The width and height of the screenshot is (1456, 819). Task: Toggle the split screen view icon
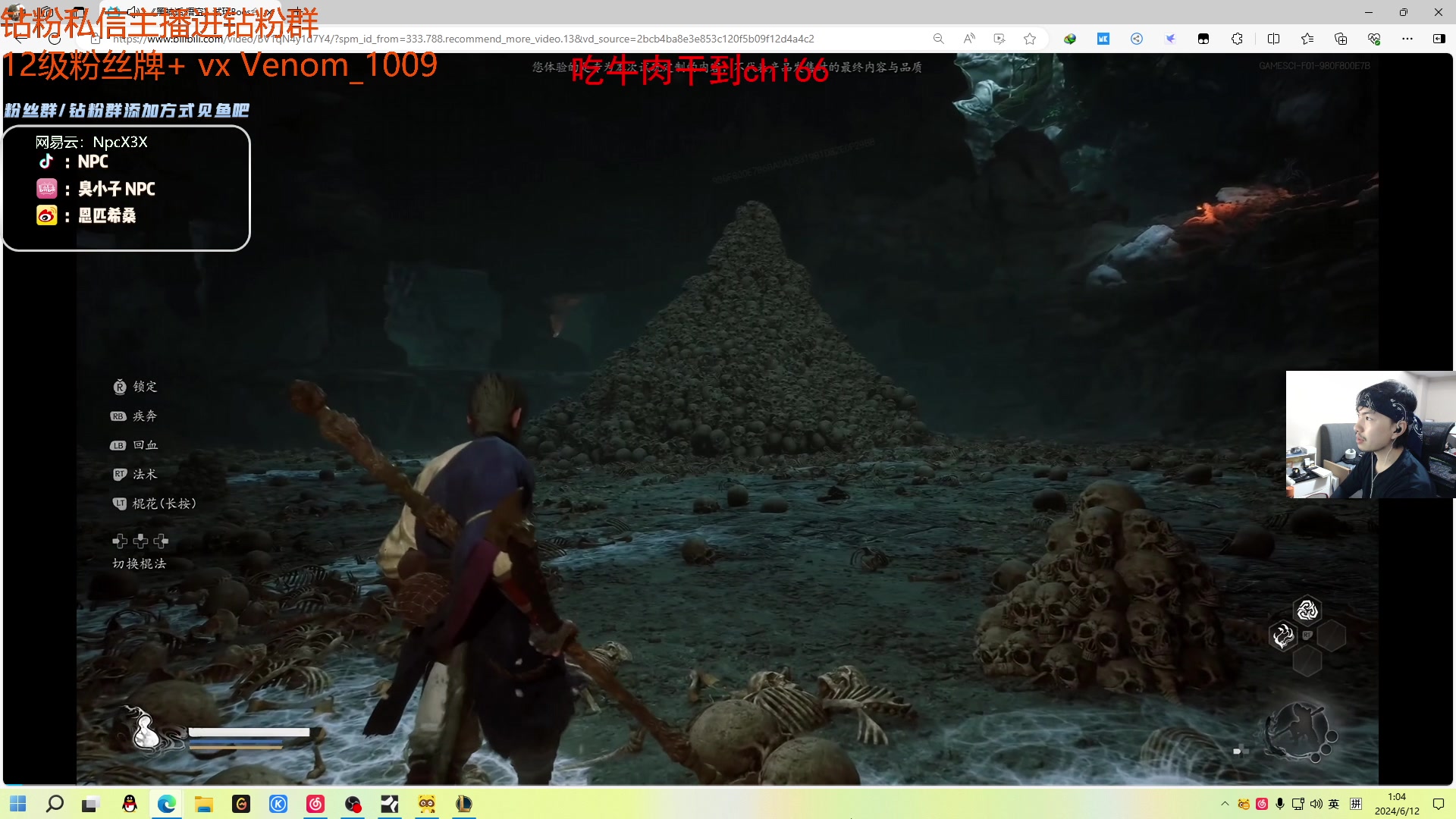click(1273, 39)
